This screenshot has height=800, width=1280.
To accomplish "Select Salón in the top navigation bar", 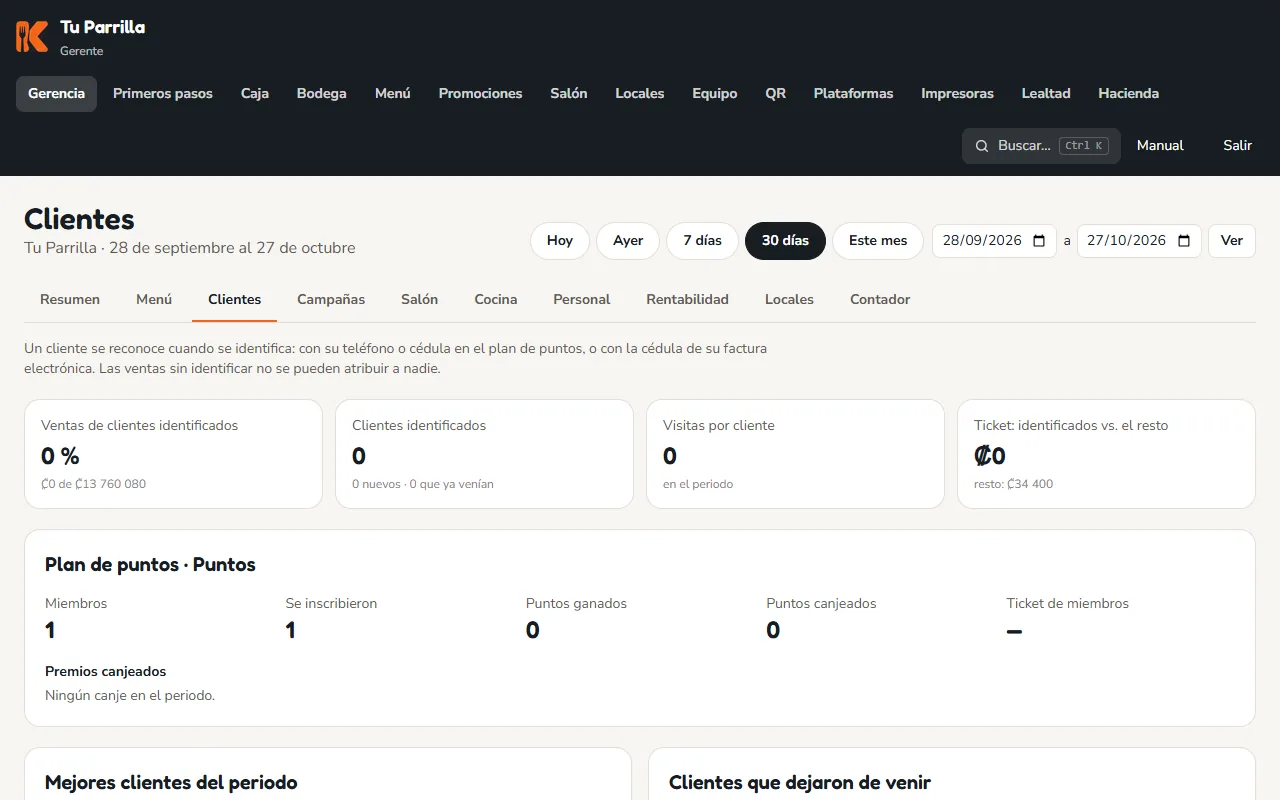I will click(x=569, y=94).
